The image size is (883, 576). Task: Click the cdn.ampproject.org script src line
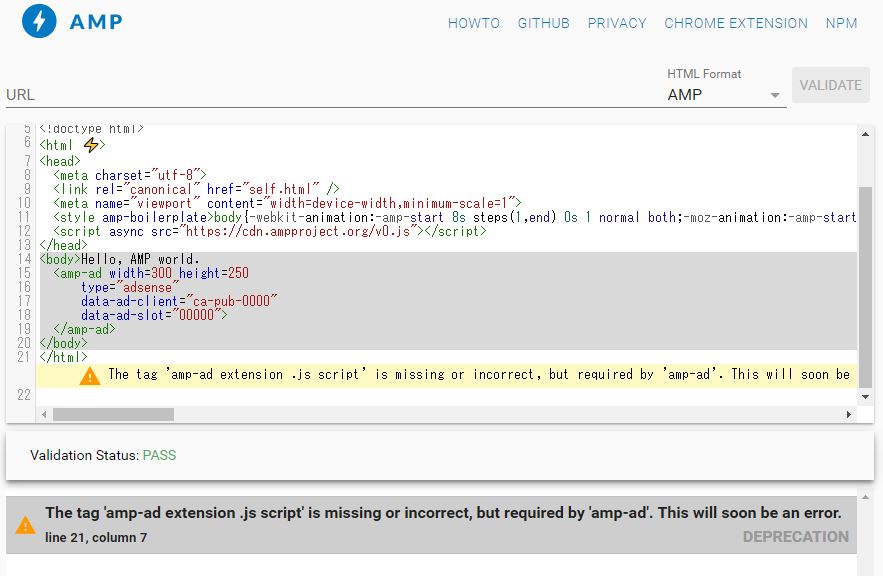pyautogui.click(x=270, y=231)
